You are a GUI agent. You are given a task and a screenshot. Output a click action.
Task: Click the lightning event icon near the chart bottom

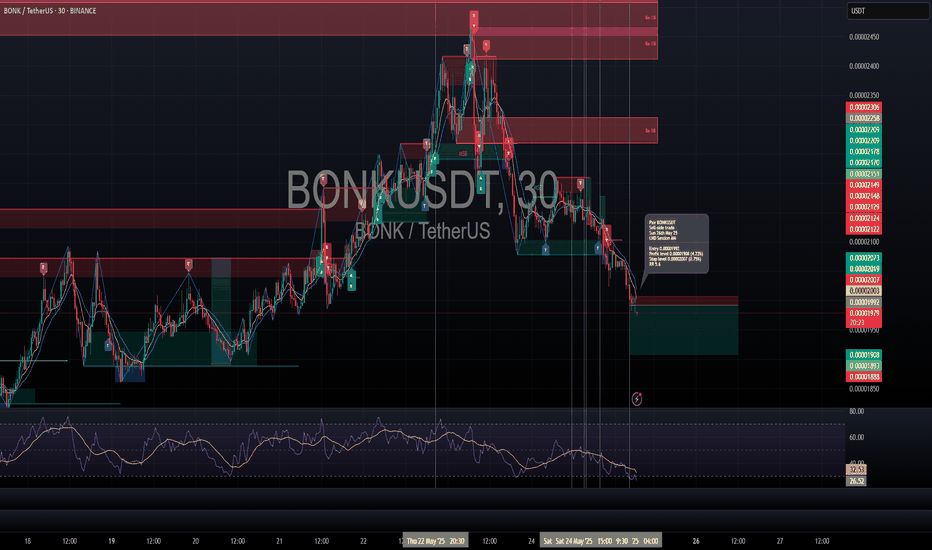coord(637,398)
